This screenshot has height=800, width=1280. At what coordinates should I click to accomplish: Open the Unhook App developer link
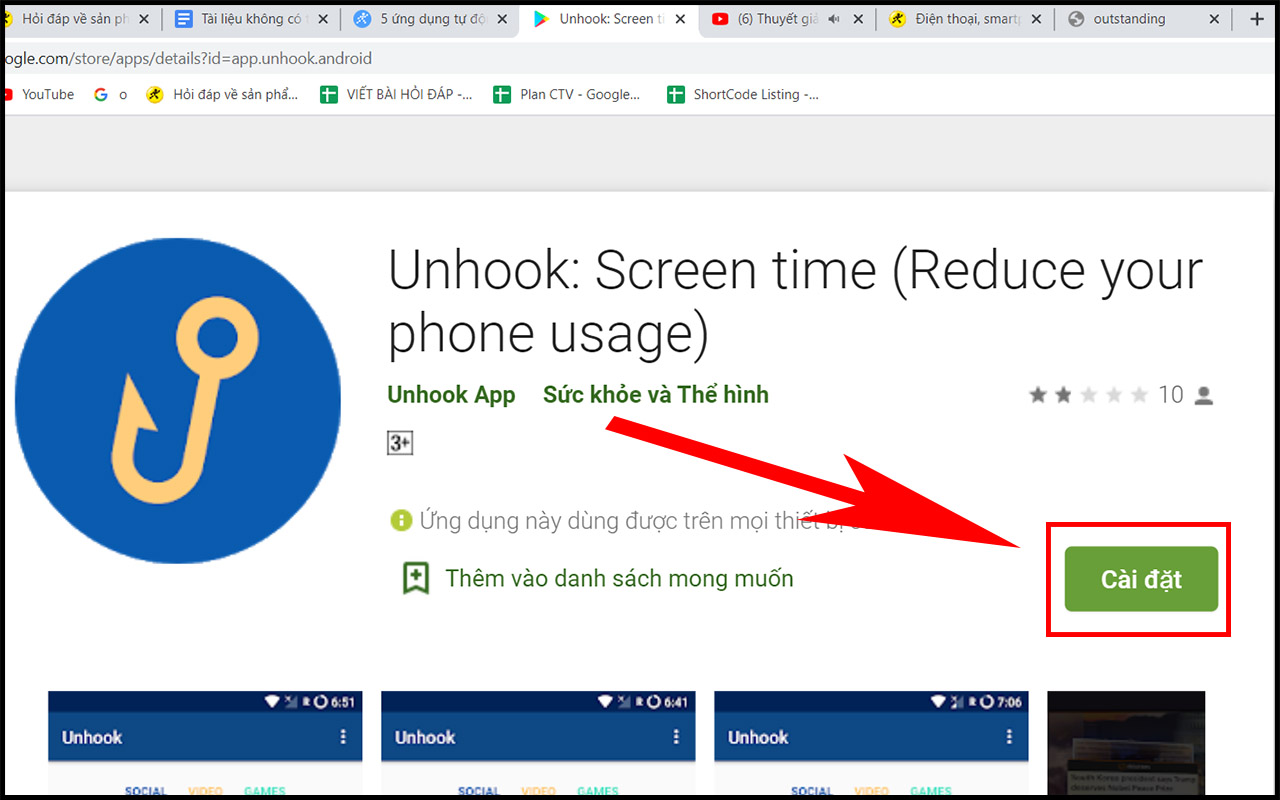click(451, 395)
